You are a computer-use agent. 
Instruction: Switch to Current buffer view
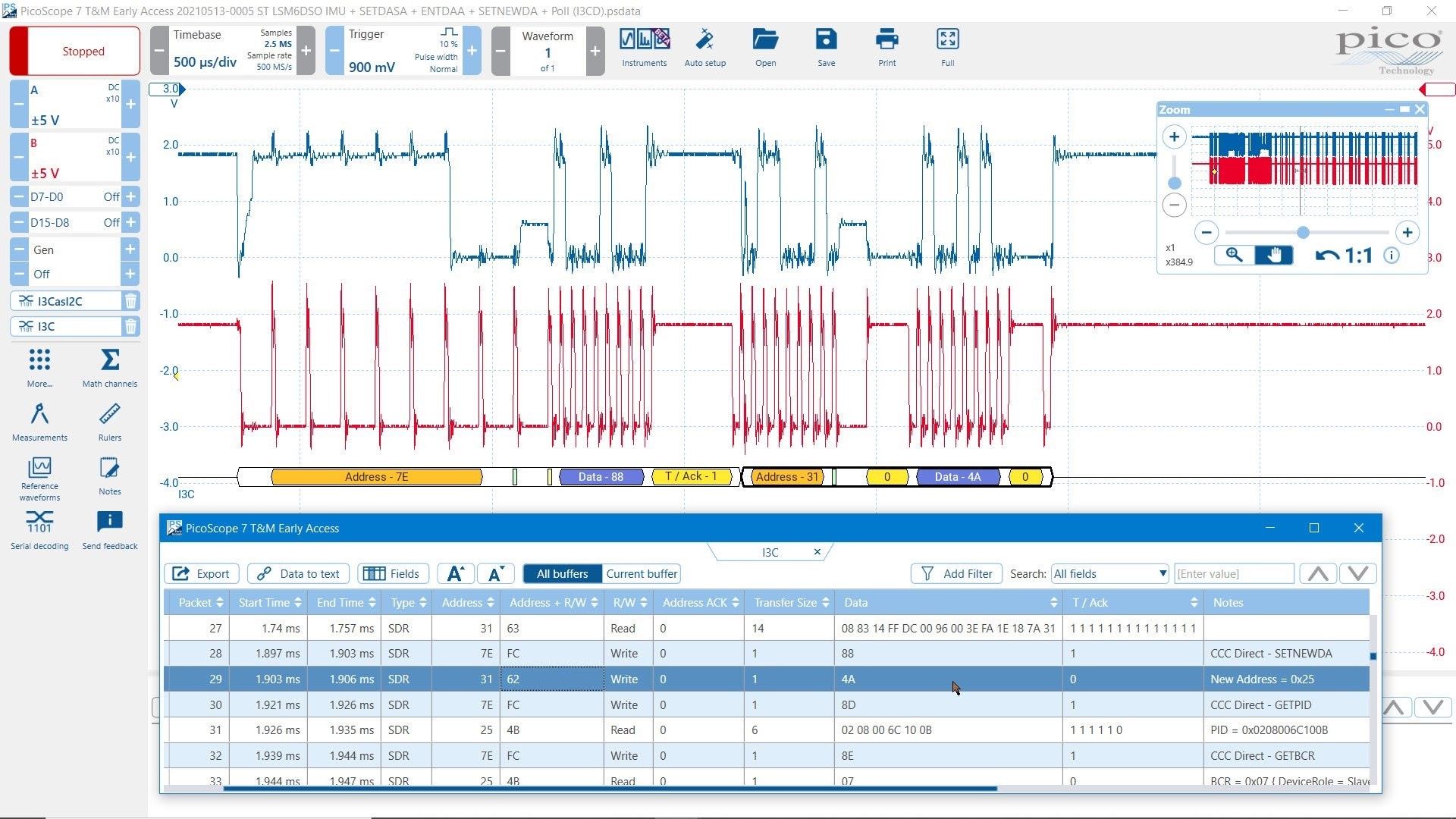[641, 574]
